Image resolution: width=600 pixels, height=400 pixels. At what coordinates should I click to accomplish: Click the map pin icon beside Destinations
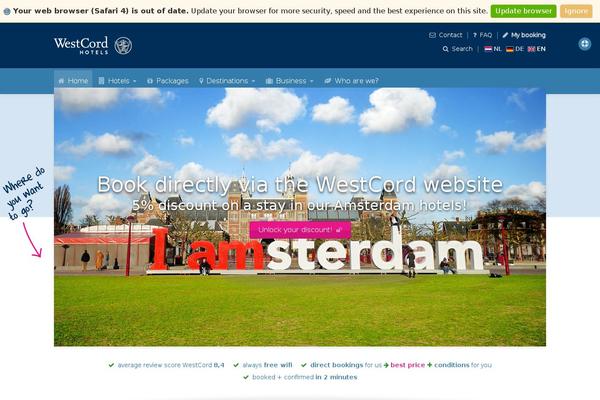201,81
